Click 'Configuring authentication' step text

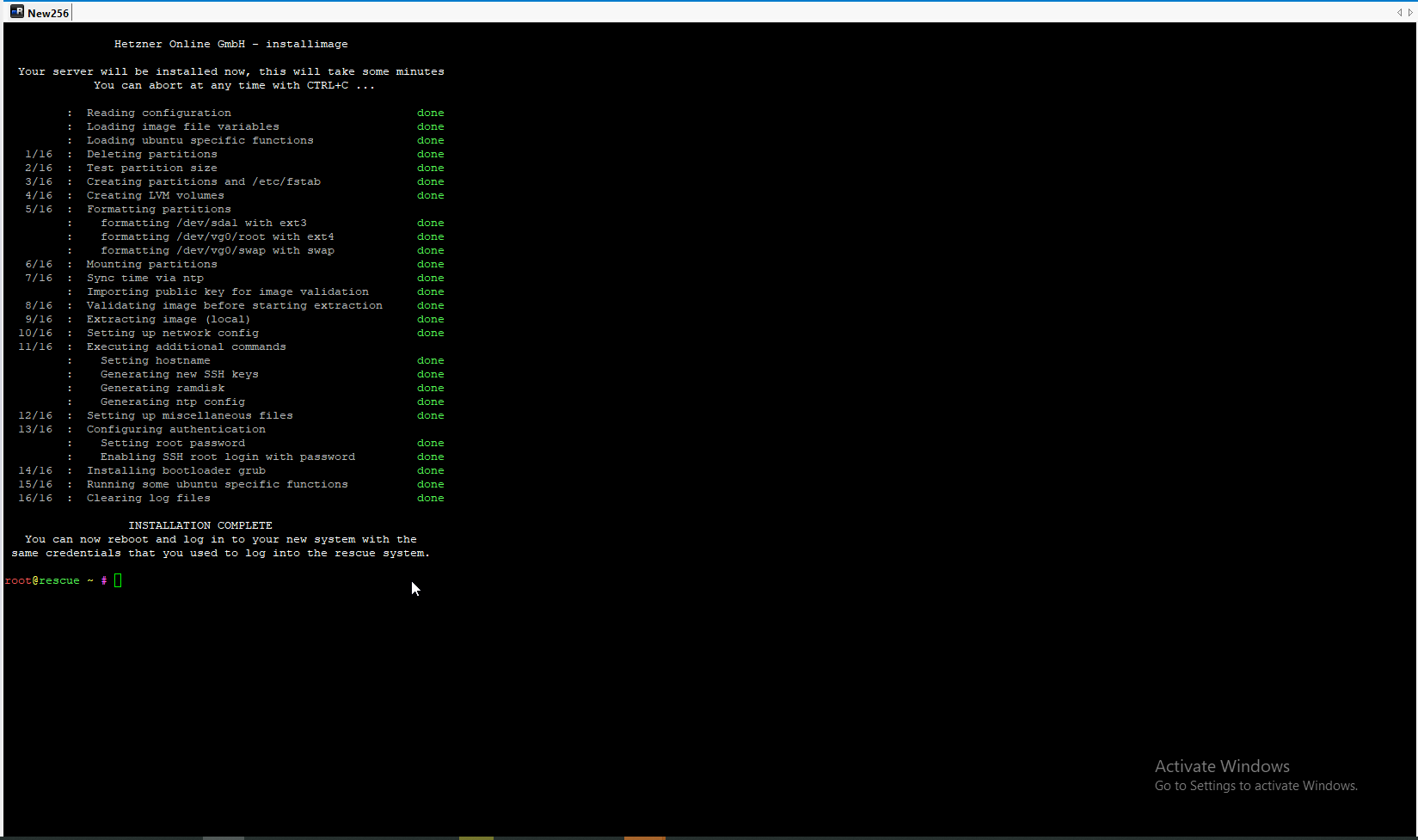pos(176,429)
